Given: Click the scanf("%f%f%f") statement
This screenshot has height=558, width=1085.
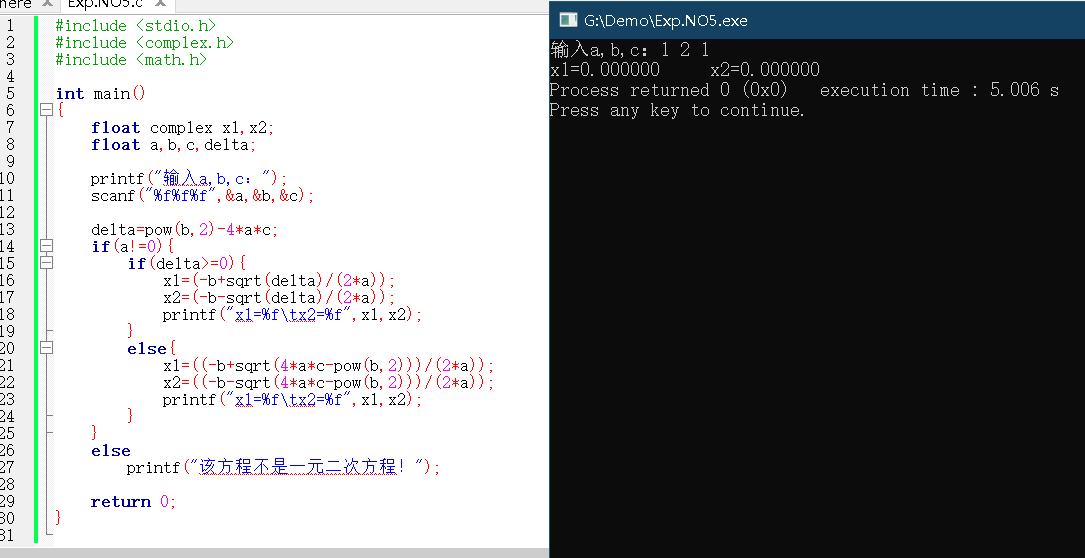Looking at the screenshot, I should pos(203,195).
